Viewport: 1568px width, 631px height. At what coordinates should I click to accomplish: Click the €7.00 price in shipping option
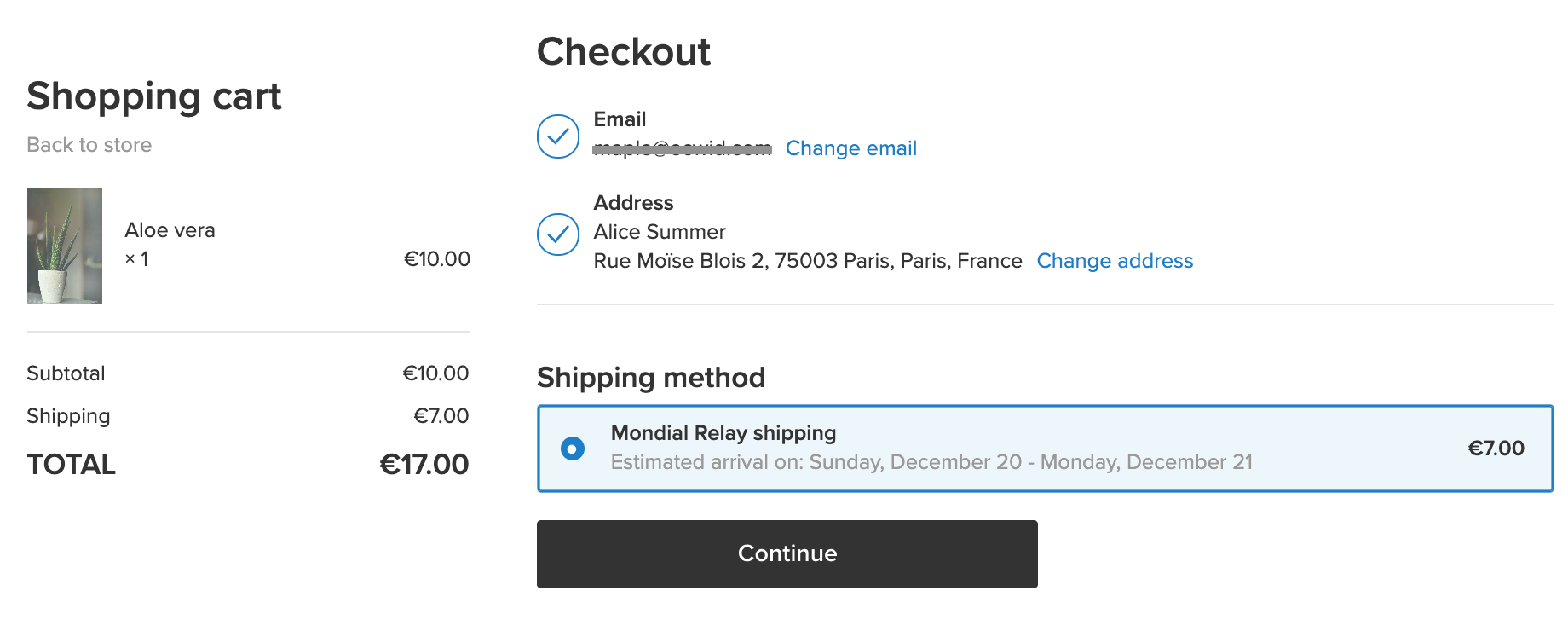pyautogui.click(x=1496, y=449)
